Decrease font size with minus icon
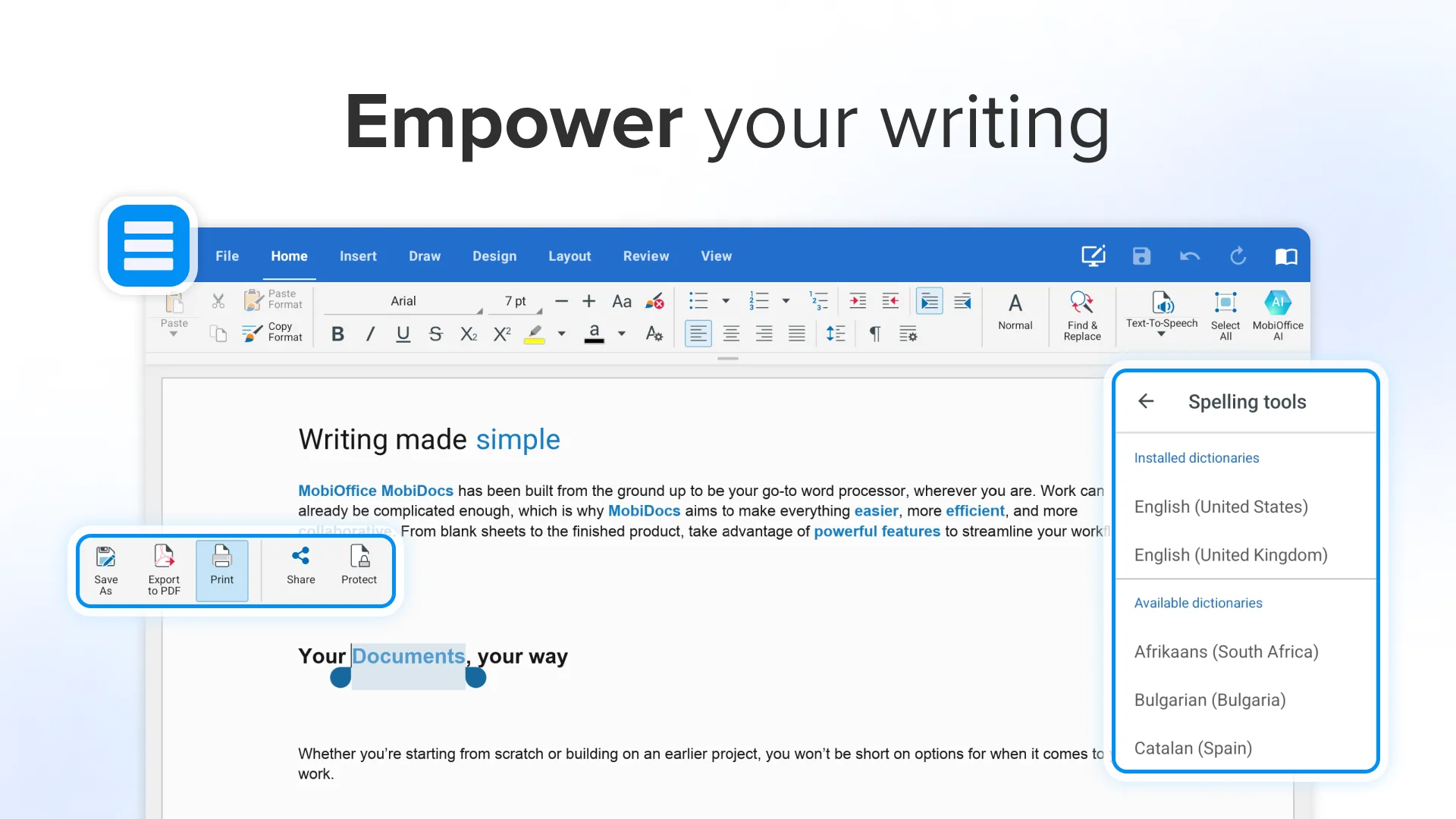1456x819 pixels. coord(561,301)
